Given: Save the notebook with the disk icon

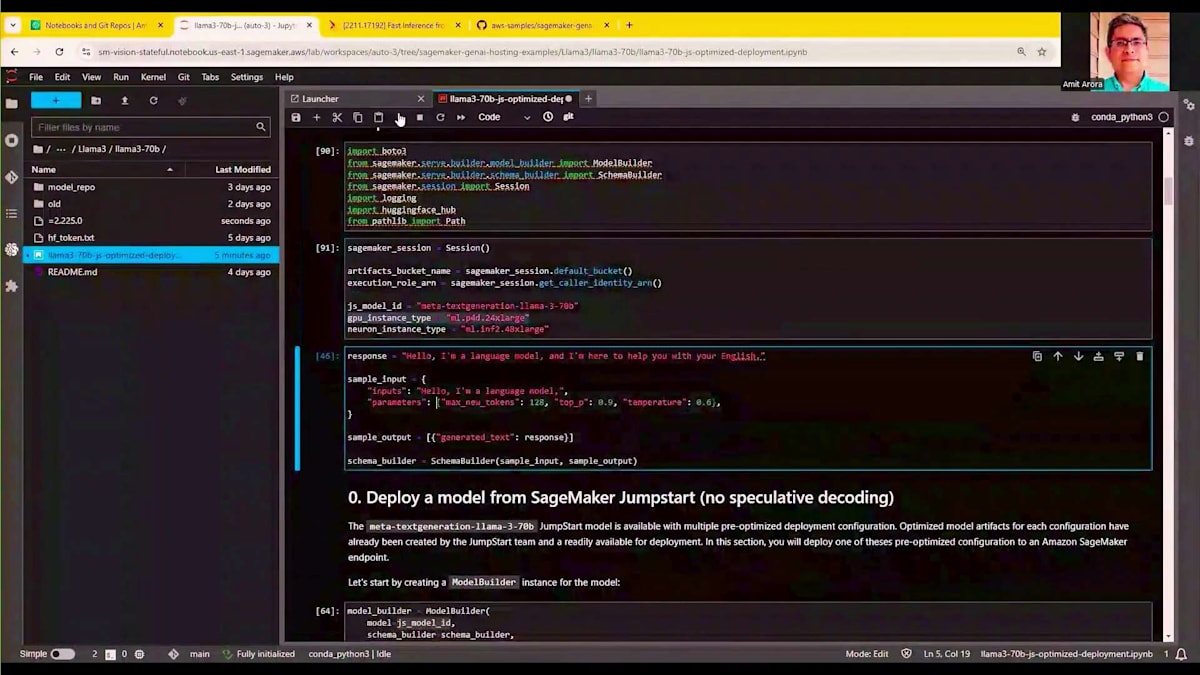Looking at the screenshot, I should click(x=296, y=117).
